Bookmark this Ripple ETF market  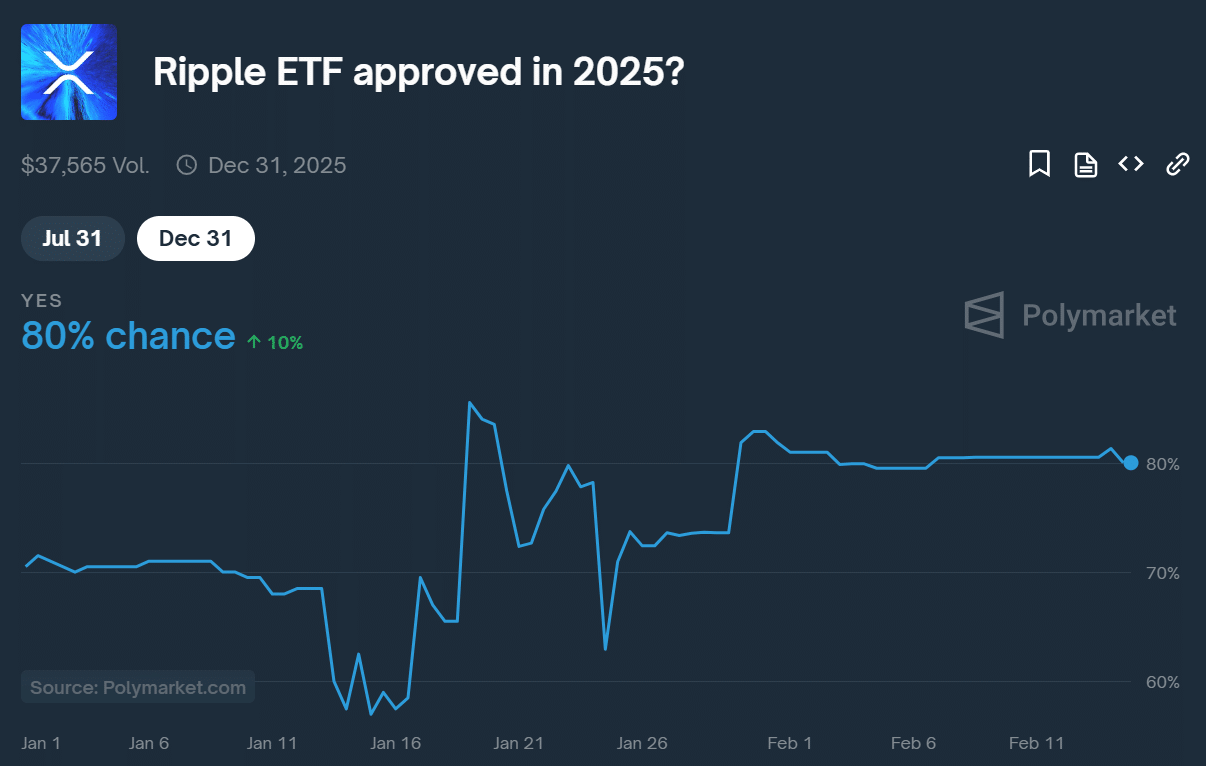(x=1039, y=164)
